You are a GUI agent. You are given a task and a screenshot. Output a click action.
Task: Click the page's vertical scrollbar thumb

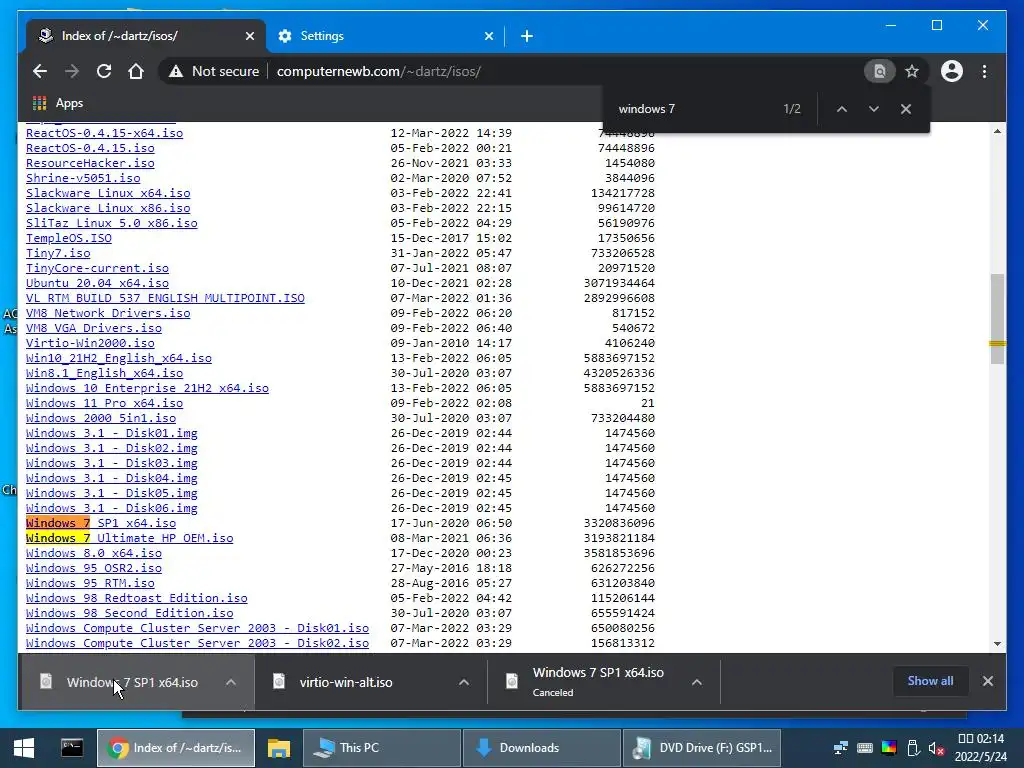[x=997, y=319]
